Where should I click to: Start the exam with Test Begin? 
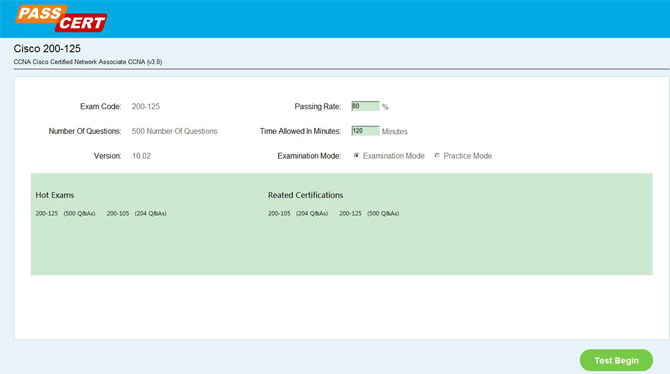point(616,360)
